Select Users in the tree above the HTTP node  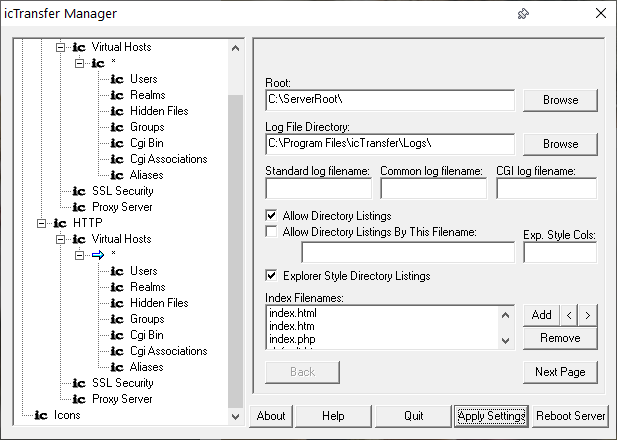pos(144,79)
